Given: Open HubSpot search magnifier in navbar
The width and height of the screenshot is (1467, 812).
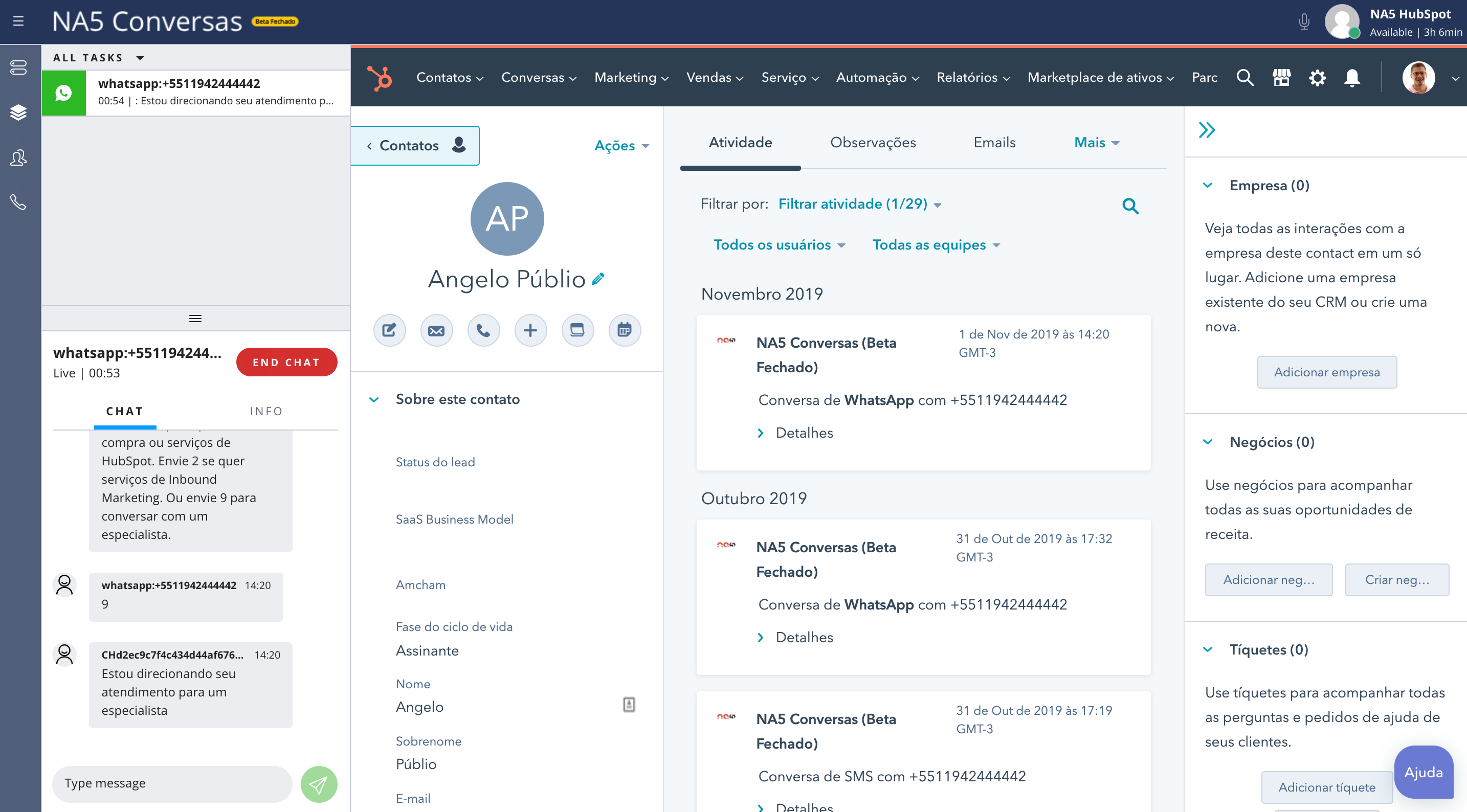Looking at the screenshot, I should (x=1245, y=77).
